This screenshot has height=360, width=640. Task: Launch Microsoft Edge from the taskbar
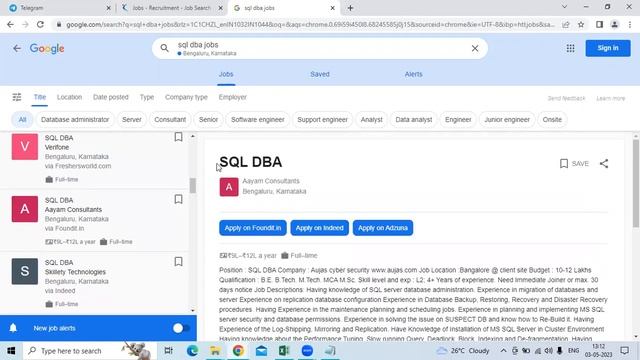[x=192, y=351]
